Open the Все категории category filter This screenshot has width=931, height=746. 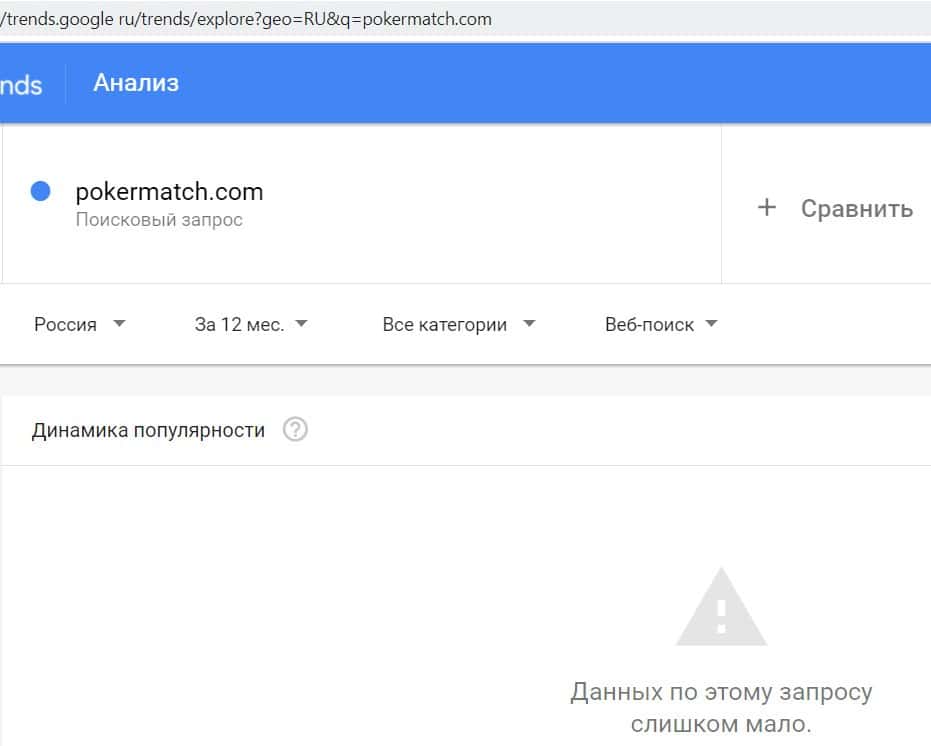point(445,324)
